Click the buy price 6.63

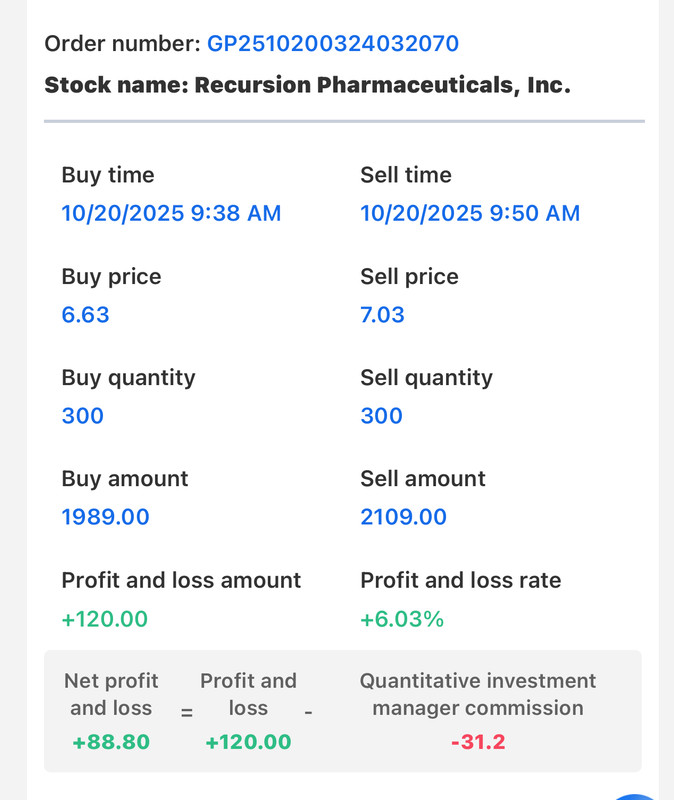[85, 315]
